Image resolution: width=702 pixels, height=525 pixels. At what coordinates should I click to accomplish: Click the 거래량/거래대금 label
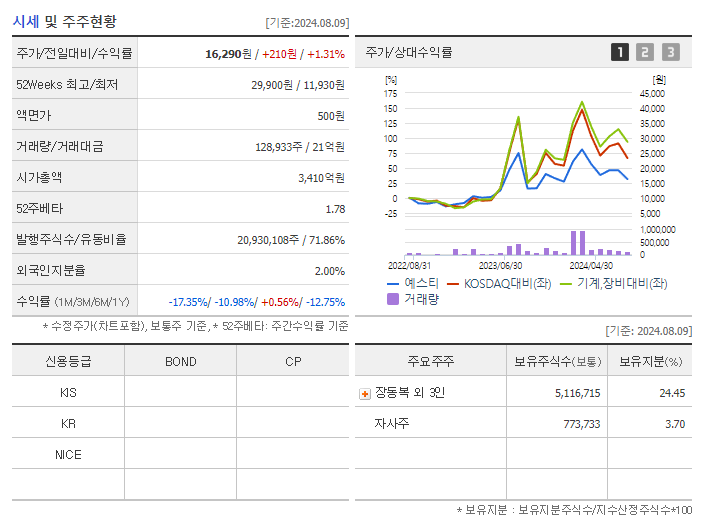pos(60,146)
